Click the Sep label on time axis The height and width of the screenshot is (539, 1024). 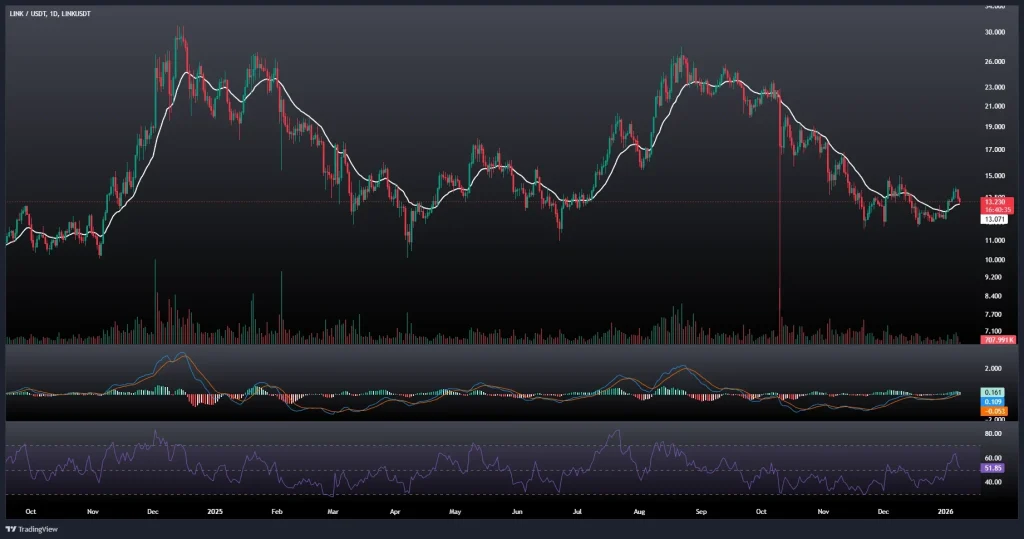(x=701, y=510)
